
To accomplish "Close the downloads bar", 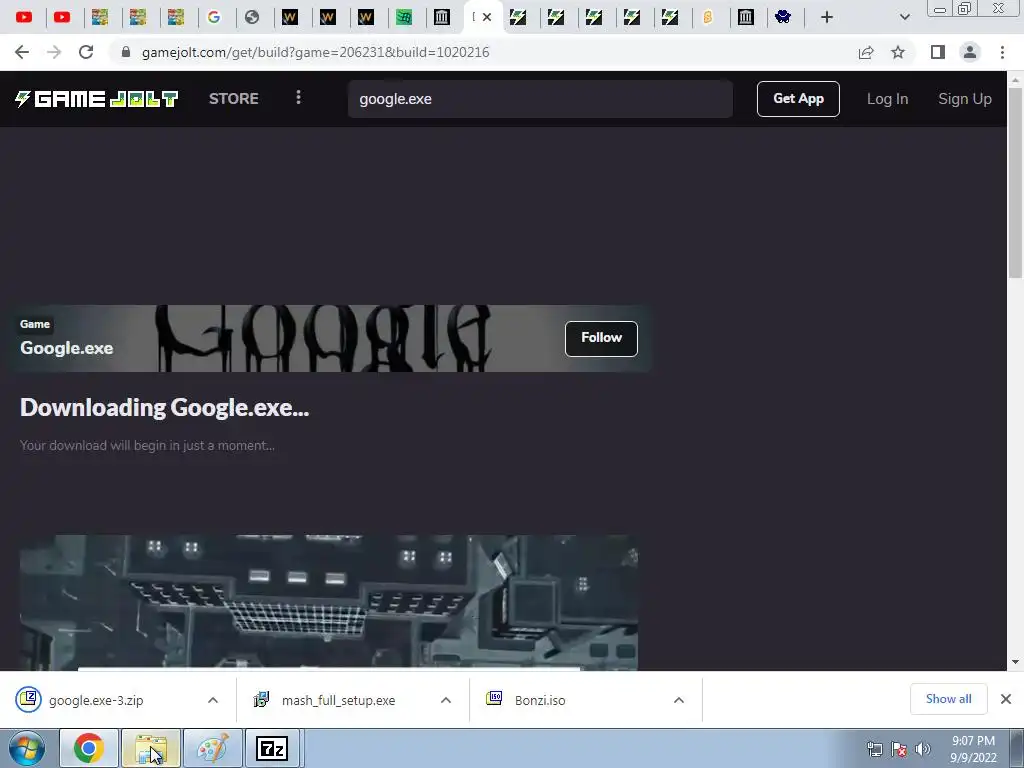I will click(x=1006, y=699).
